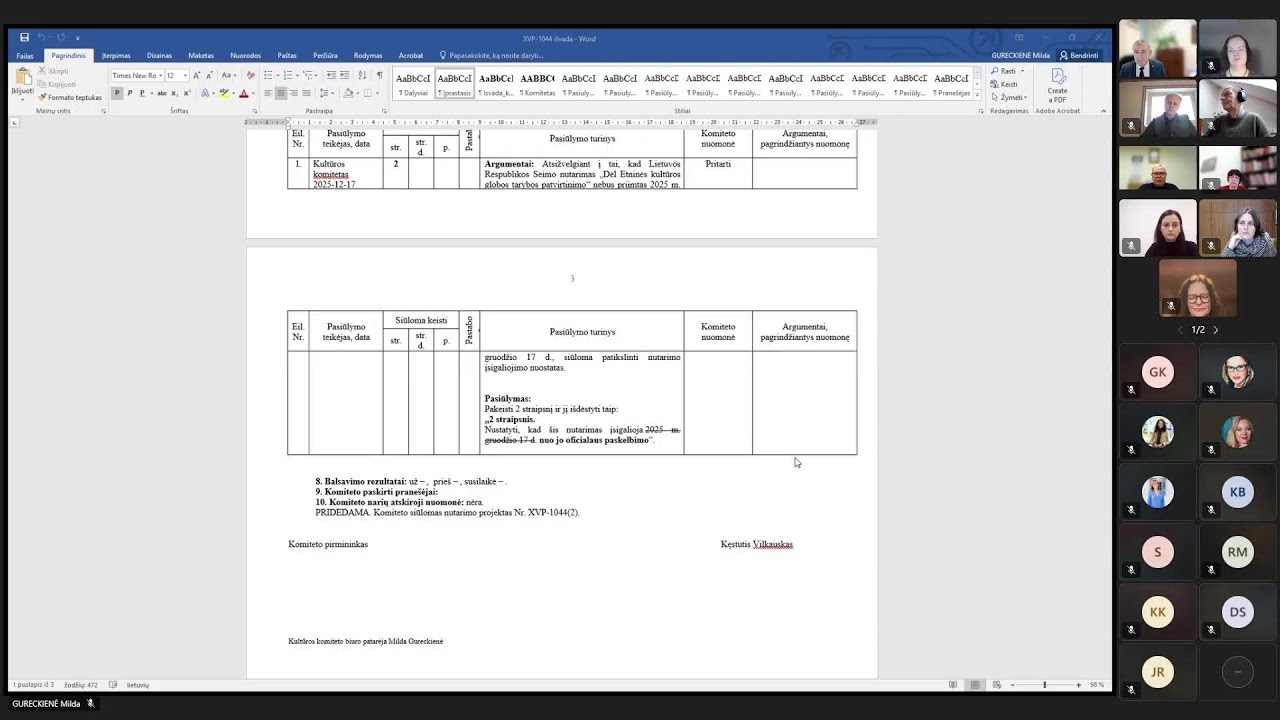Increase the paragraph indent
1280x720 pixels.
(344, 76)
